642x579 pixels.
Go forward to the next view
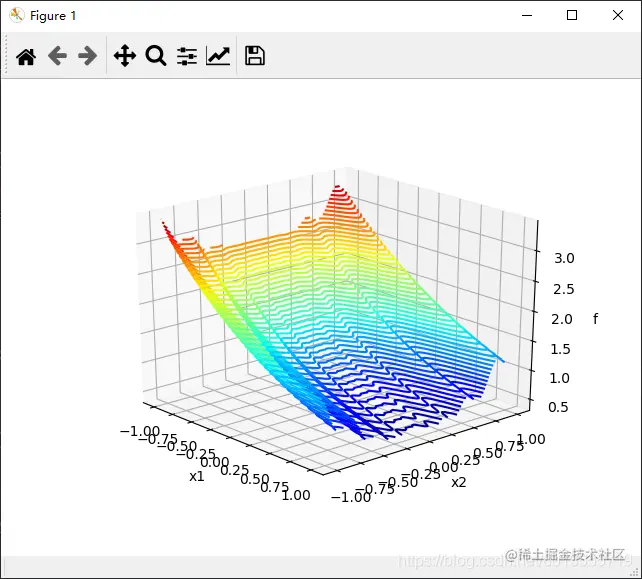[x=88, y=56]
